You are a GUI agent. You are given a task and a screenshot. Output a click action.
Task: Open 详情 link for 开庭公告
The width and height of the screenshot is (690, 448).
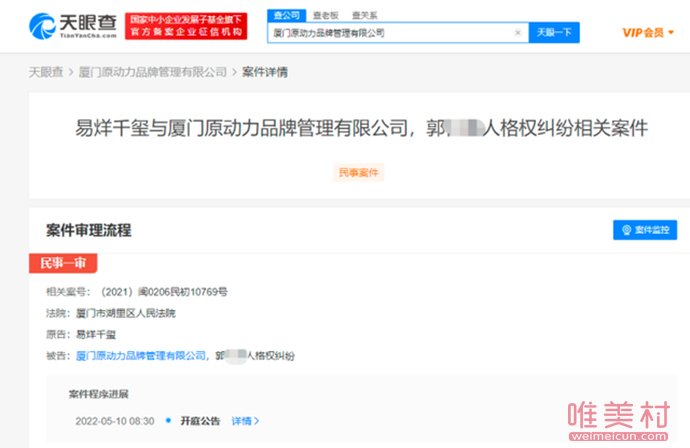[245, 421]
